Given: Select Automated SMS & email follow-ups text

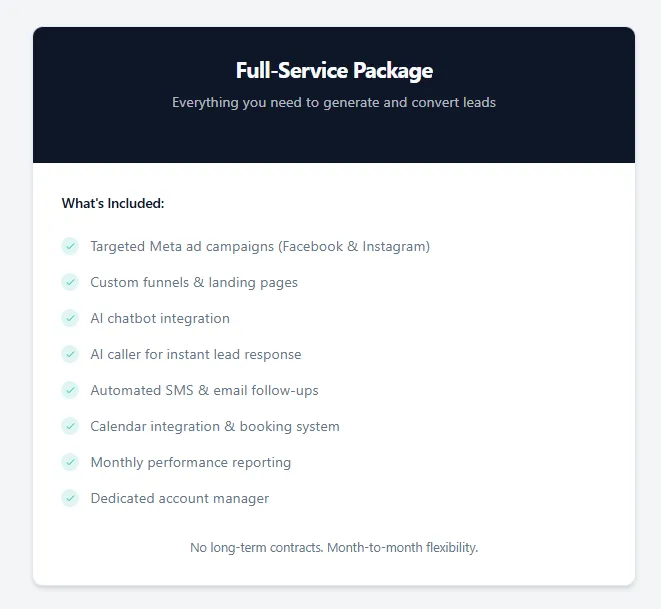Looking at the screenshot, I should [x=204, y=390].
